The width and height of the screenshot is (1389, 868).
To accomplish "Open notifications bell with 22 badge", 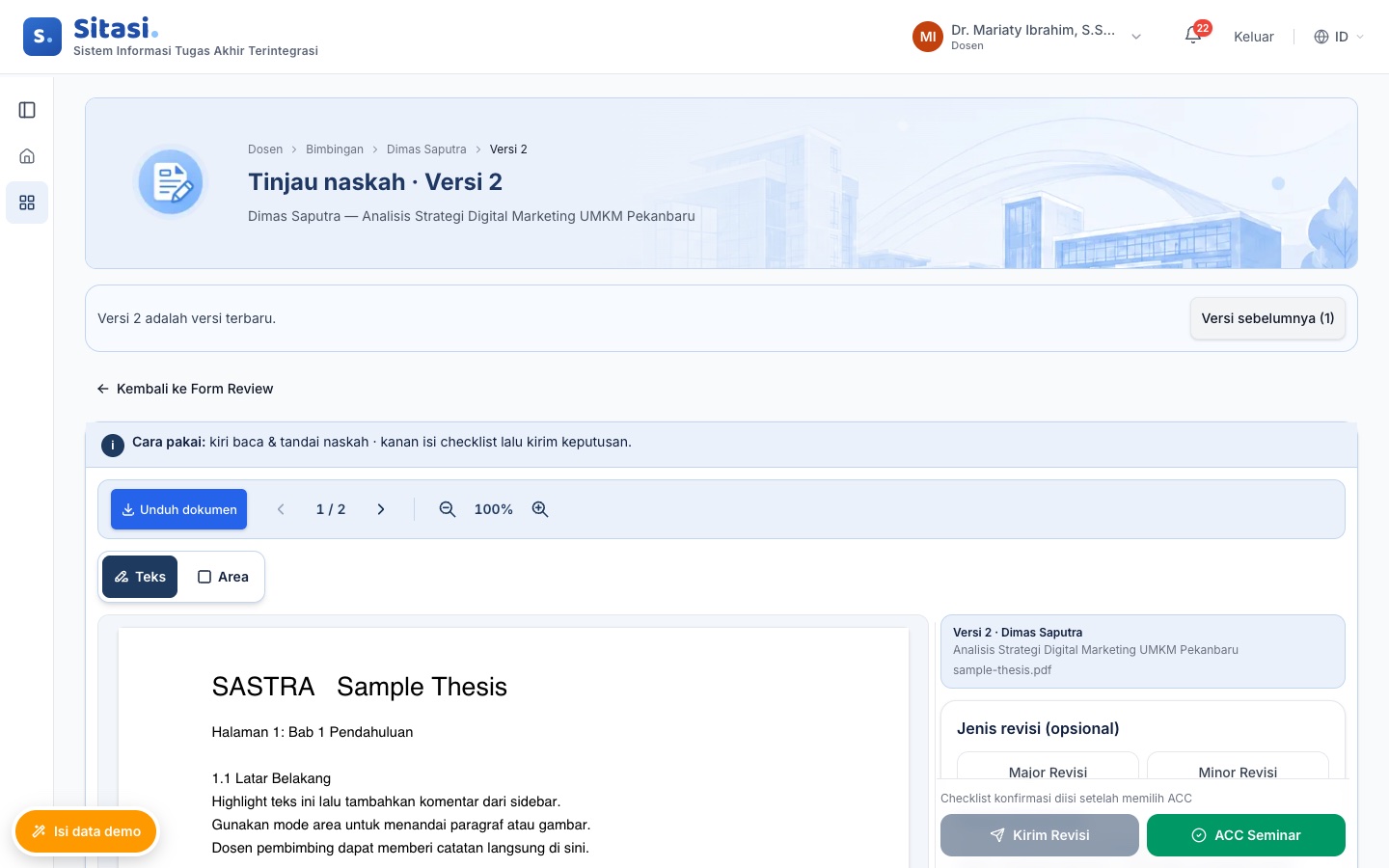I will click(x=1194, y=36).
